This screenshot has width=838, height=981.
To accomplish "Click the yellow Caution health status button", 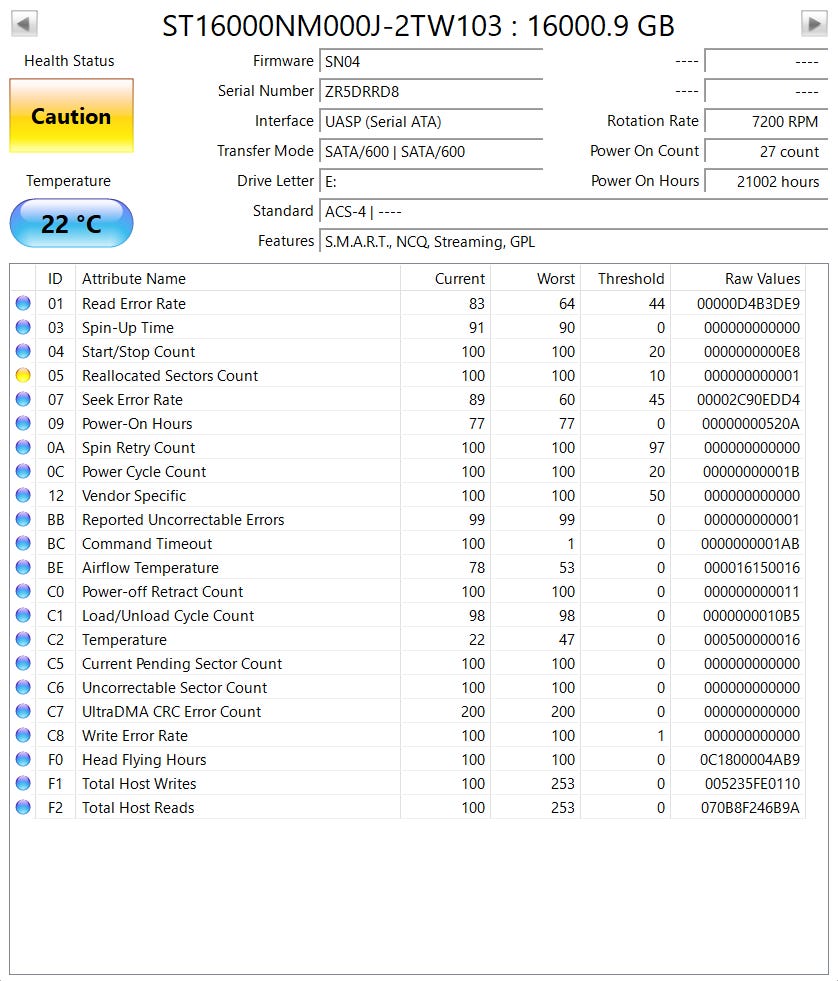I will pos(71,116).
